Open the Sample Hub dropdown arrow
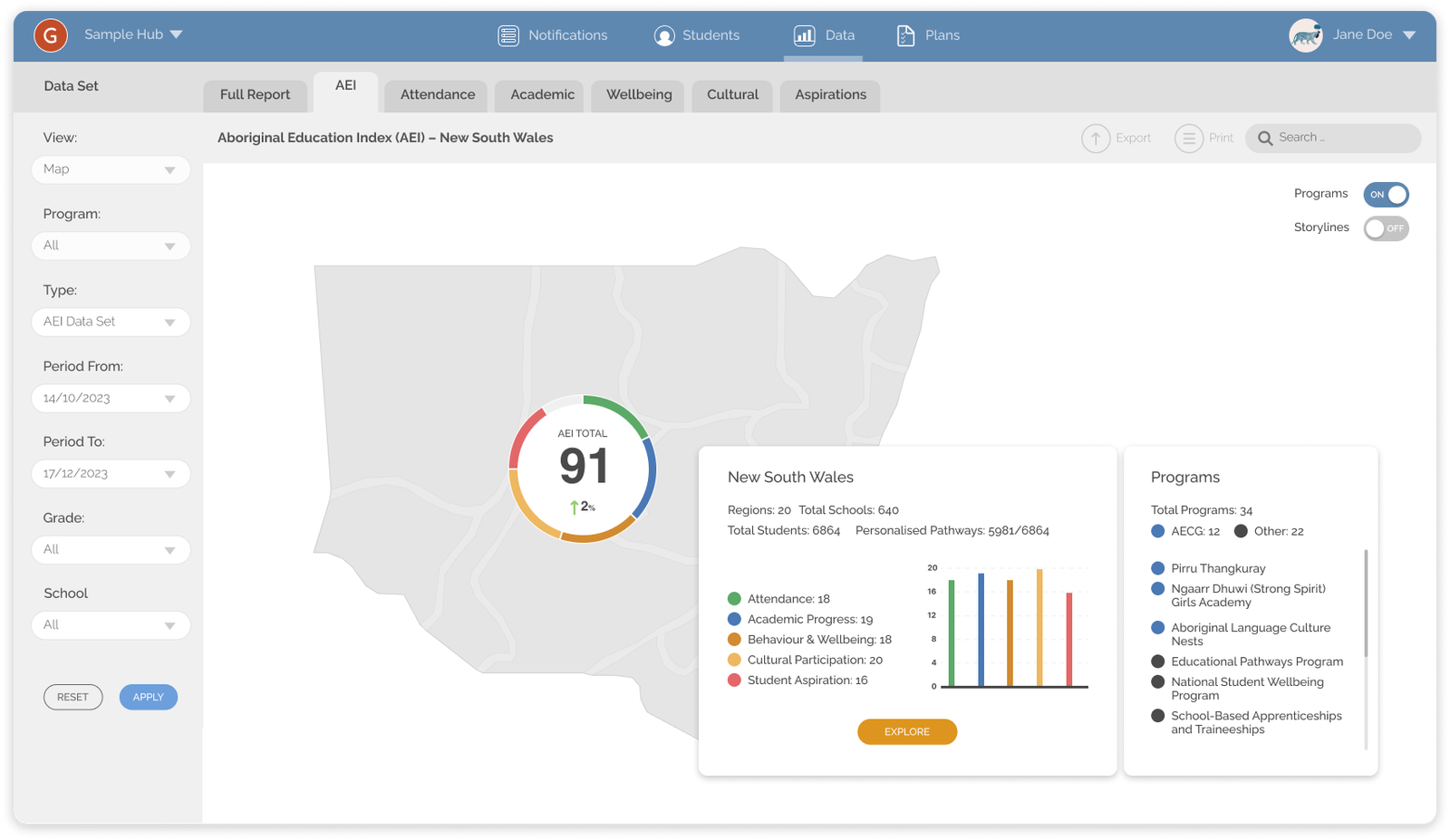Screen dimensions: 1450x840 click(177, 35)
